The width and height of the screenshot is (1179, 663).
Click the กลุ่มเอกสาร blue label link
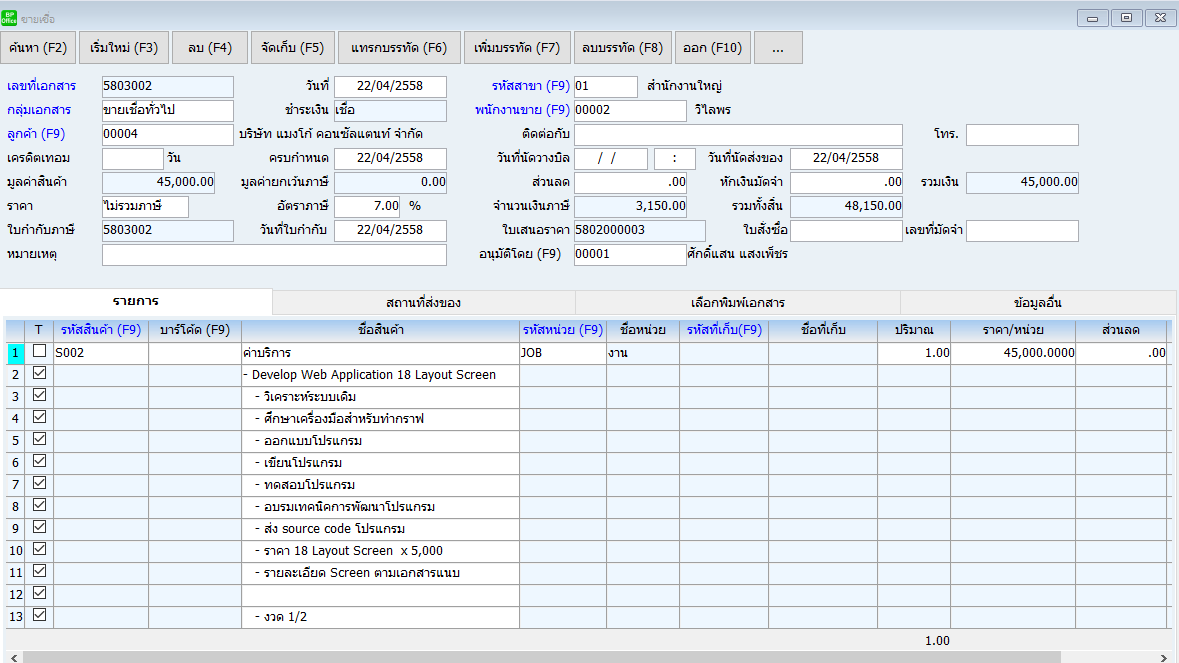pos(39,110)
